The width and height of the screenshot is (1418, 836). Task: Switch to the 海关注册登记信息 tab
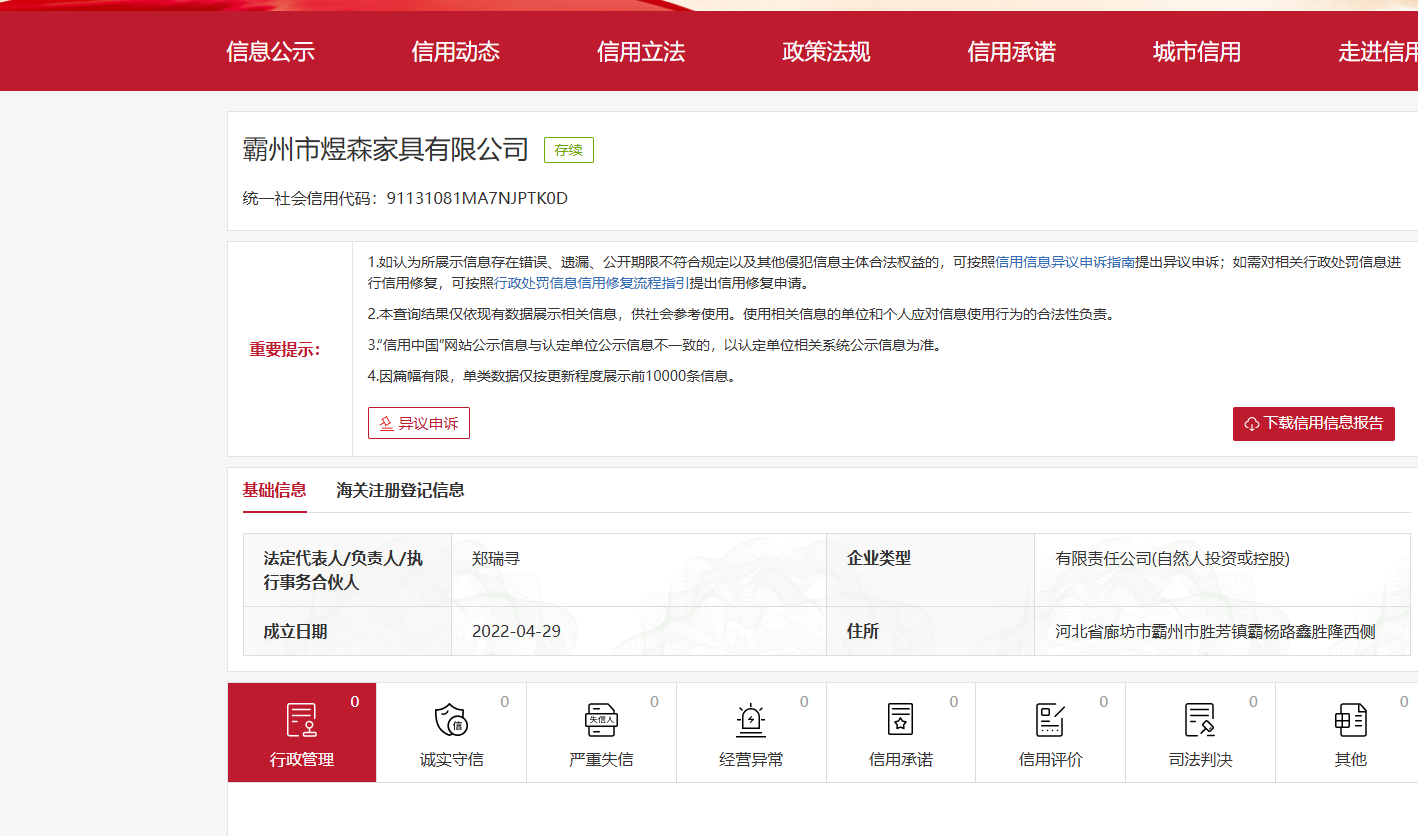coord(400,490)
